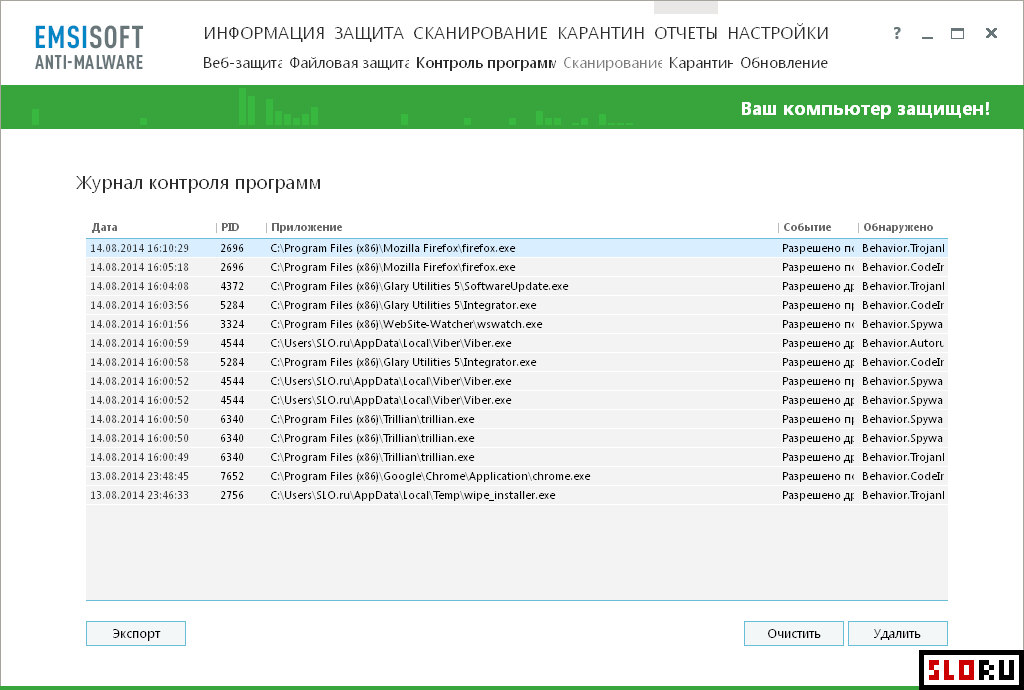Go to the ЗАЩИТА main menu
Image resolution: width=1024 pixels, height=690 pixels.
369,33
